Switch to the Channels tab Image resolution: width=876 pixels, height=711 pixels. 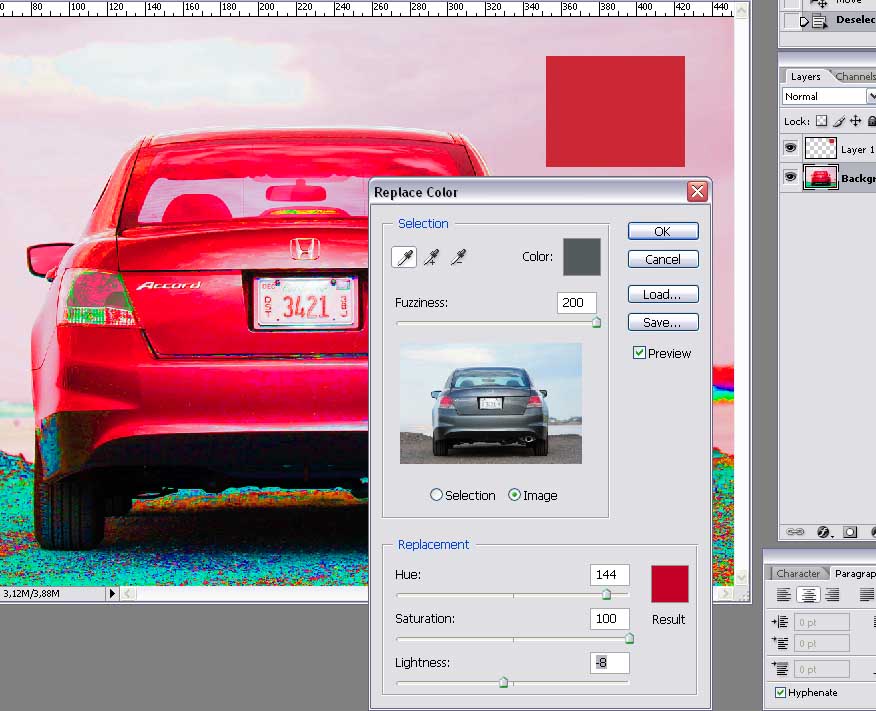tap(855, 77)
